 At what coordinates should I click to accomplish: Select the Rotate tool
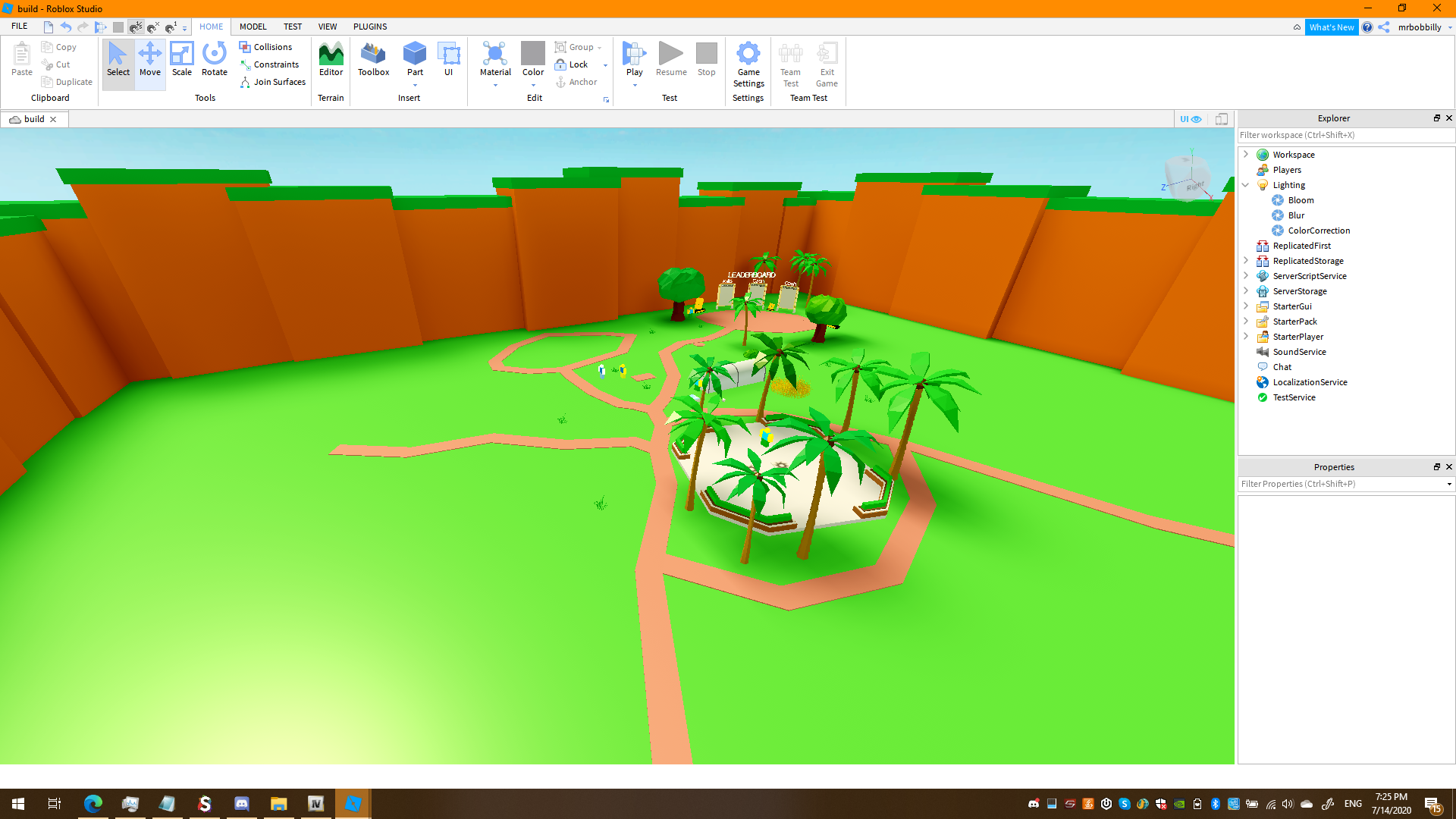coord(215,59)
